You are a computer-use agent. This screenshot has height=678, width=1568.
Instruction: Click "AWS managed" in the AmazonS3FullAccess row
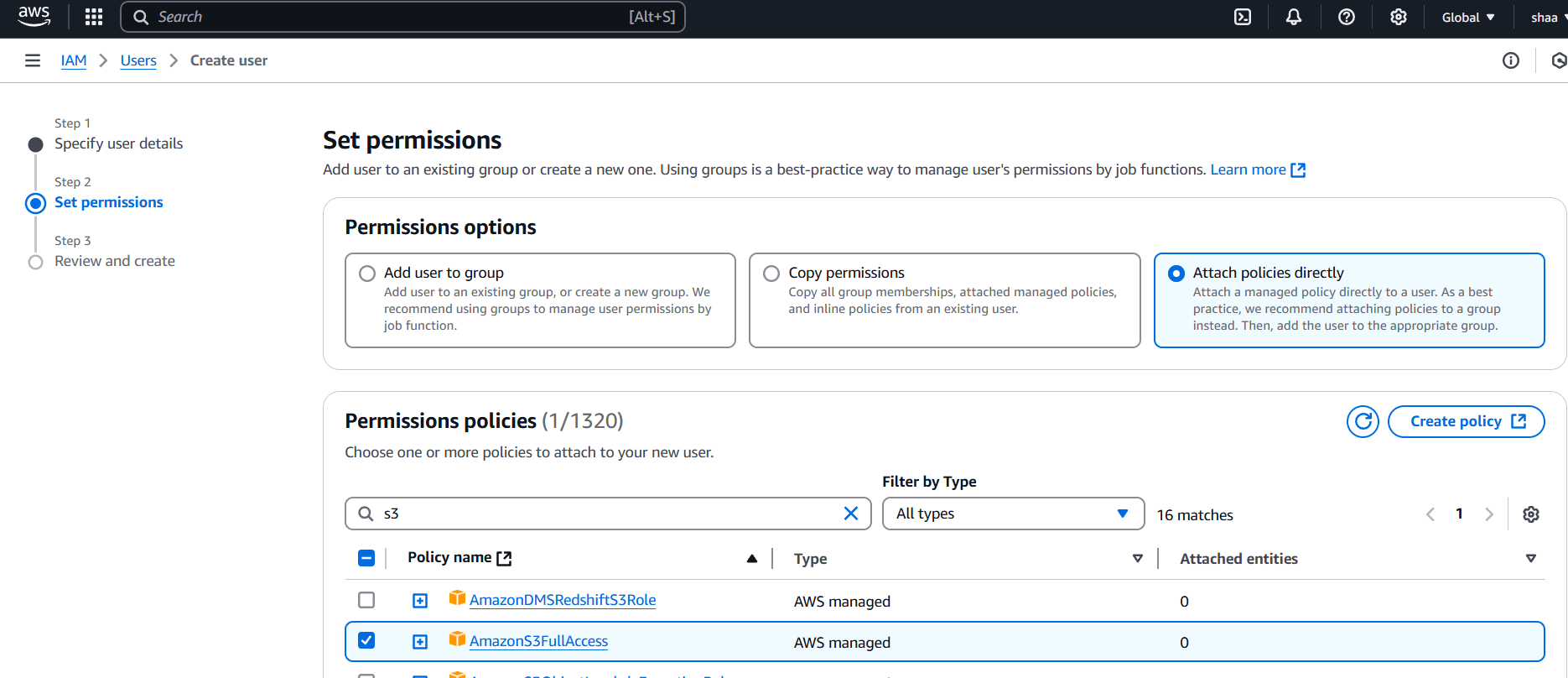pos(842,643)
